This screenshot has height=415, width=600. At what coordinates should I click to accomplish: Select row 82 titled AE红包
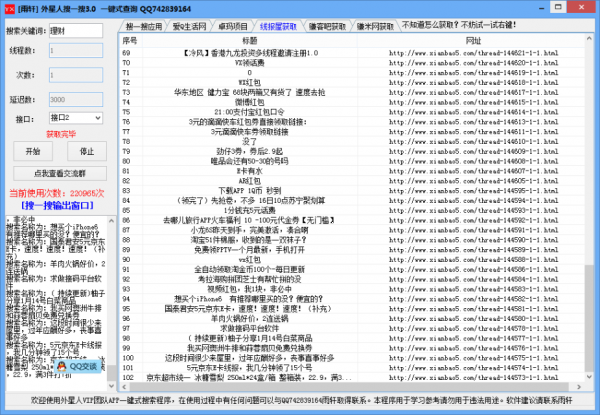pyautogui.click(x=352, y=181)
